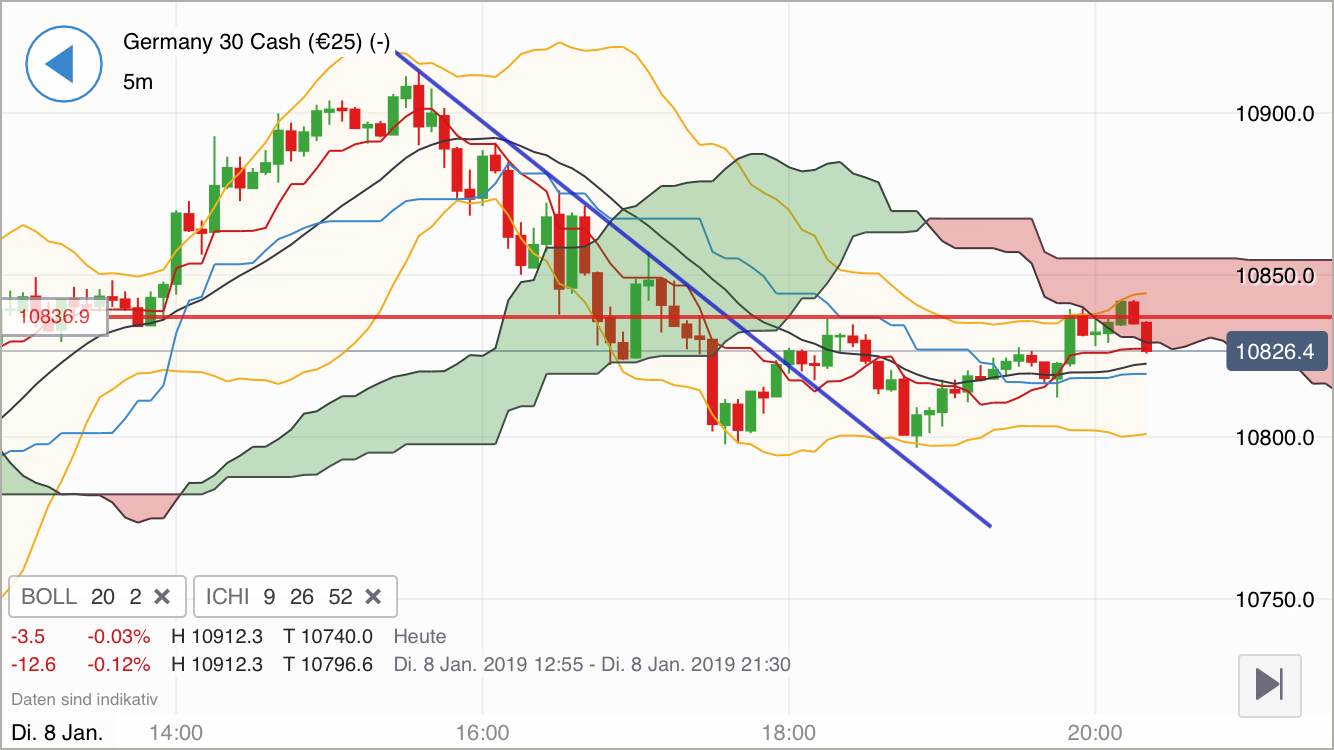Viewport: 1334px width, 750px height.
Task: Remove the ICHI indicator via its X icon
Action: [x=373, y=596]
